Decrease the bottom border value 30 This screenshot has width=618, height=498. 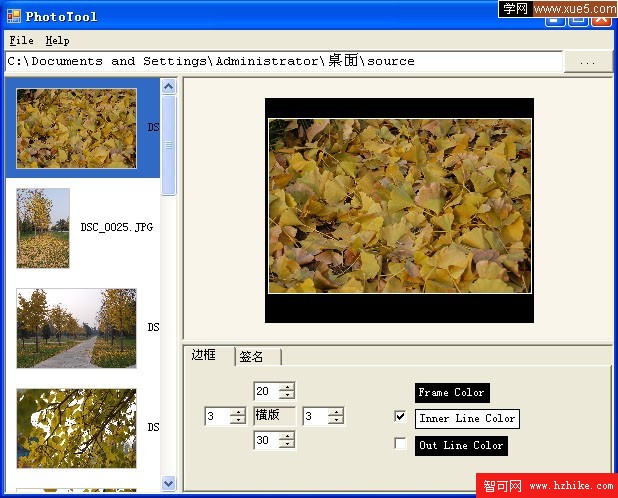coord(287,444)
